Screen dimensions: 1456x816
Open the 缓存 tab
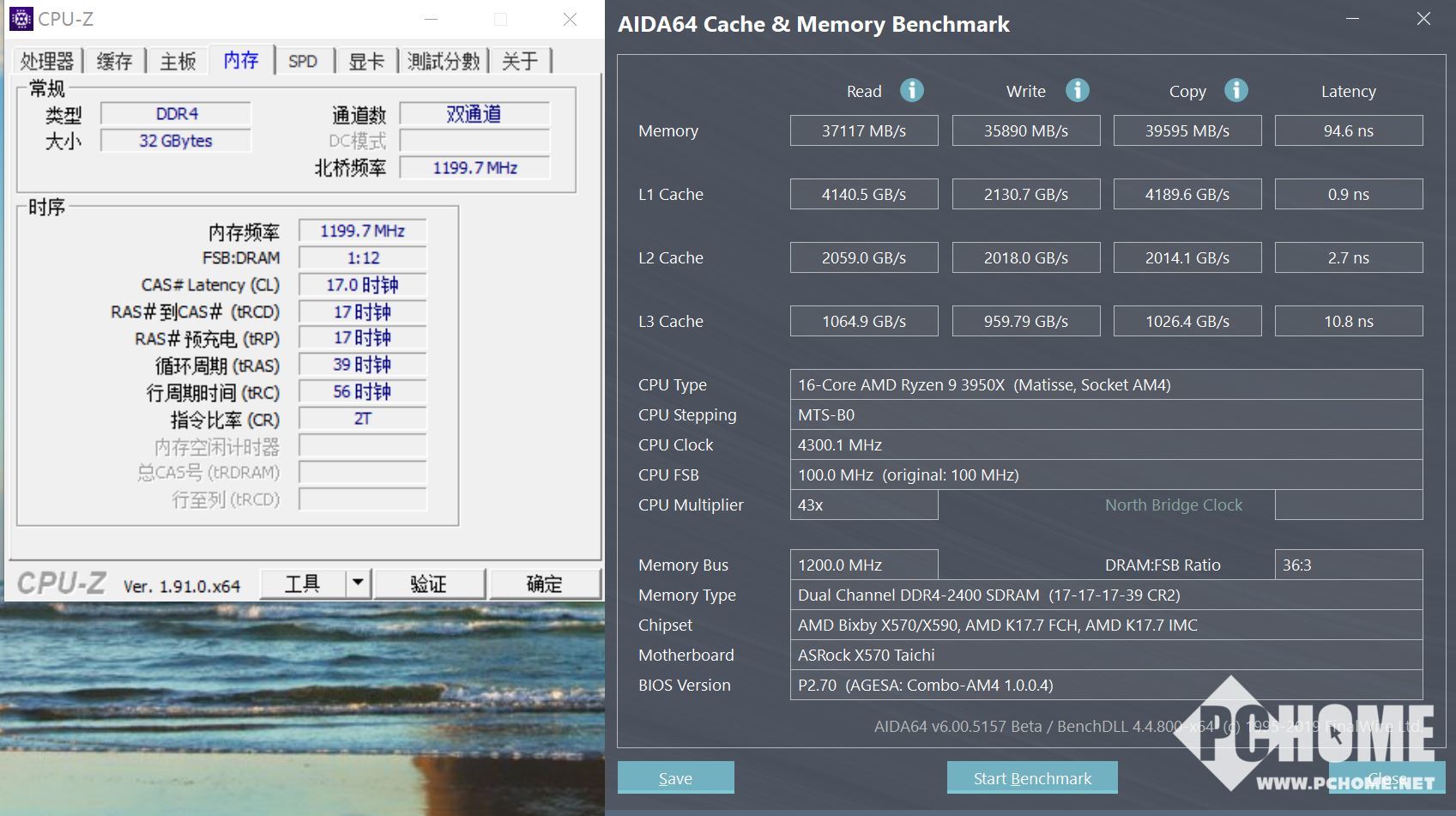[114, 61]
